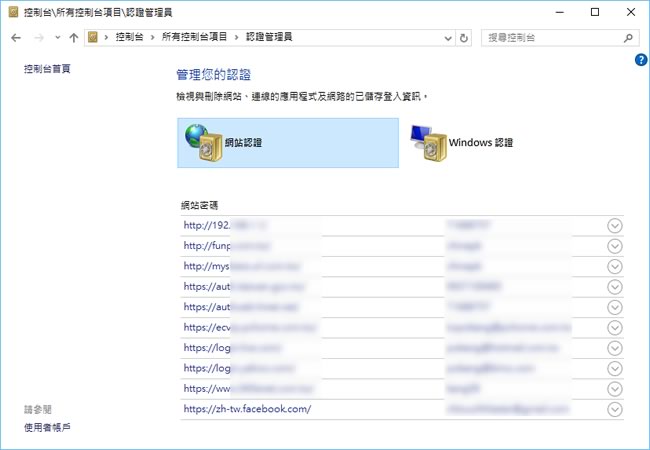Image resolution: width=650 pixels, height=450 pixels.
Task: Open help with the question mark icon
Action: click(x=641, y=60)
